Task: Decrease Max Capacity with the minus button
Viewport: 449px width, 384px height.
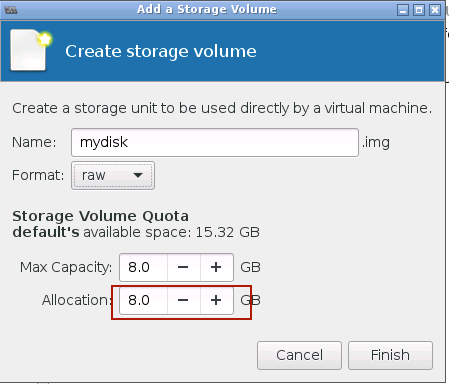Action: click(183, 267)
